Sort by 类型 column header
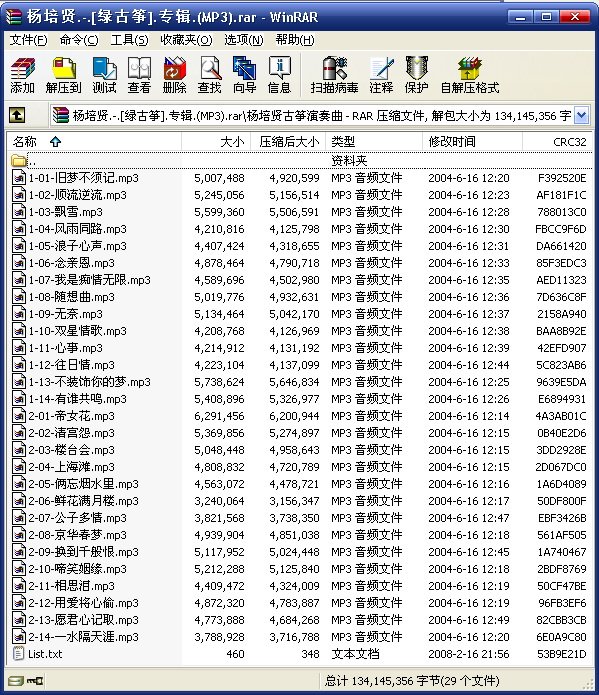 (x=374, y=141)
